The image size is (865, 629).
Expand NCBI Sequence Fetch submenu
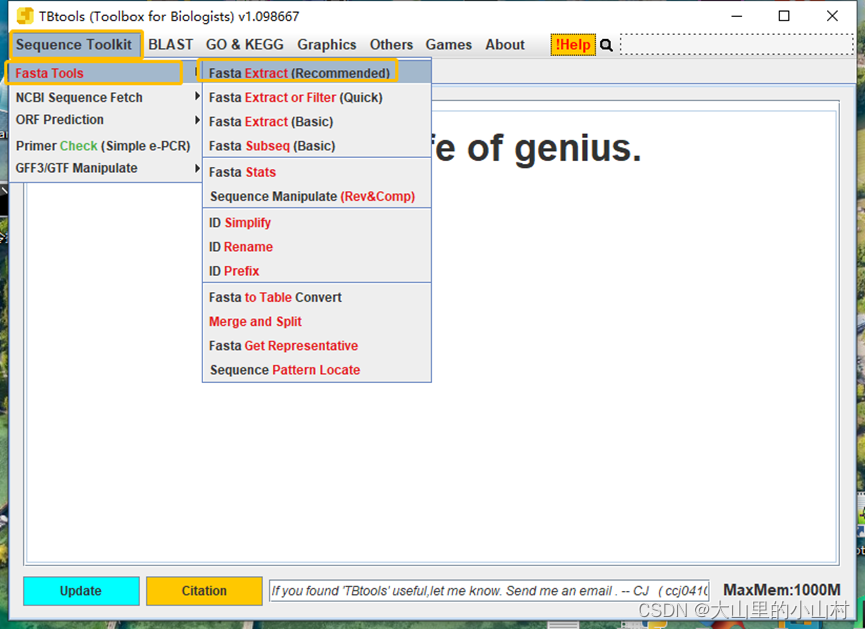pyautogui.click(x=106, y=97)
